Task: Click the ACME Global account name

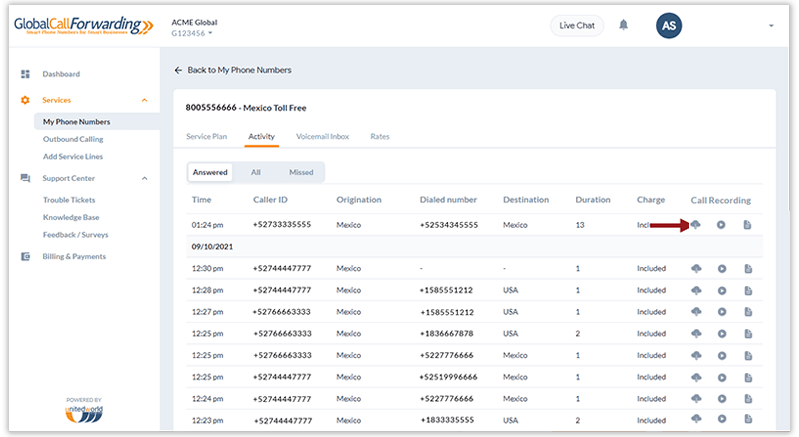Action: click(194, 22)
